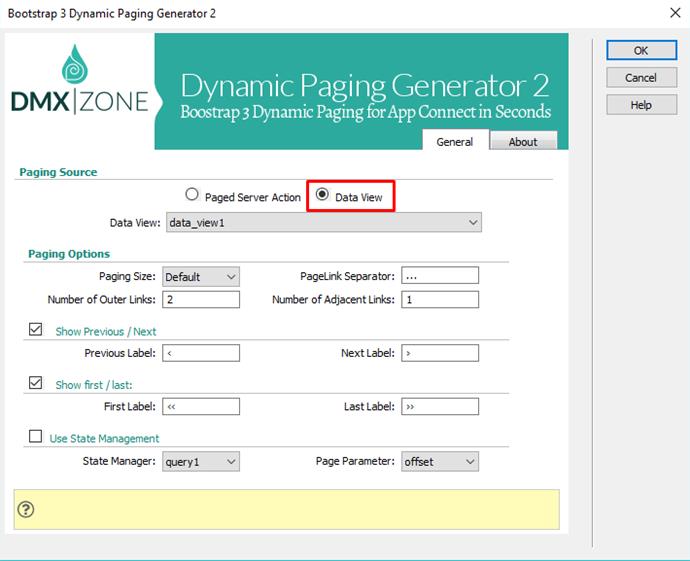Click the question mark help icon
Viewport: 690px width, 561px height.
[x=26, y=509]
